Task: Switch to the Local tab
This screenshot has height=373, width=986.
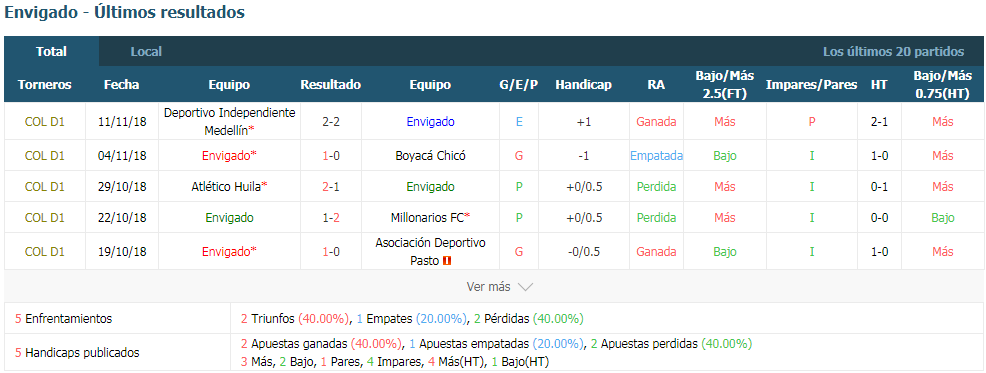Action: (146, 52)
